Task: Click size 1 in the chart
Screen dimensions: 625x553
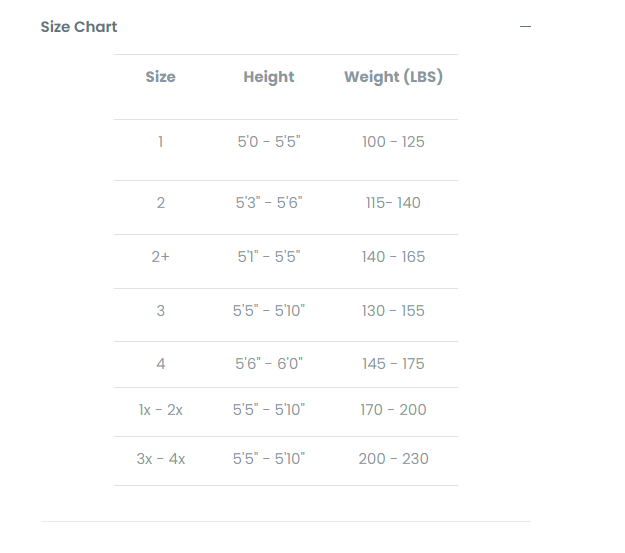Action: 160,142
